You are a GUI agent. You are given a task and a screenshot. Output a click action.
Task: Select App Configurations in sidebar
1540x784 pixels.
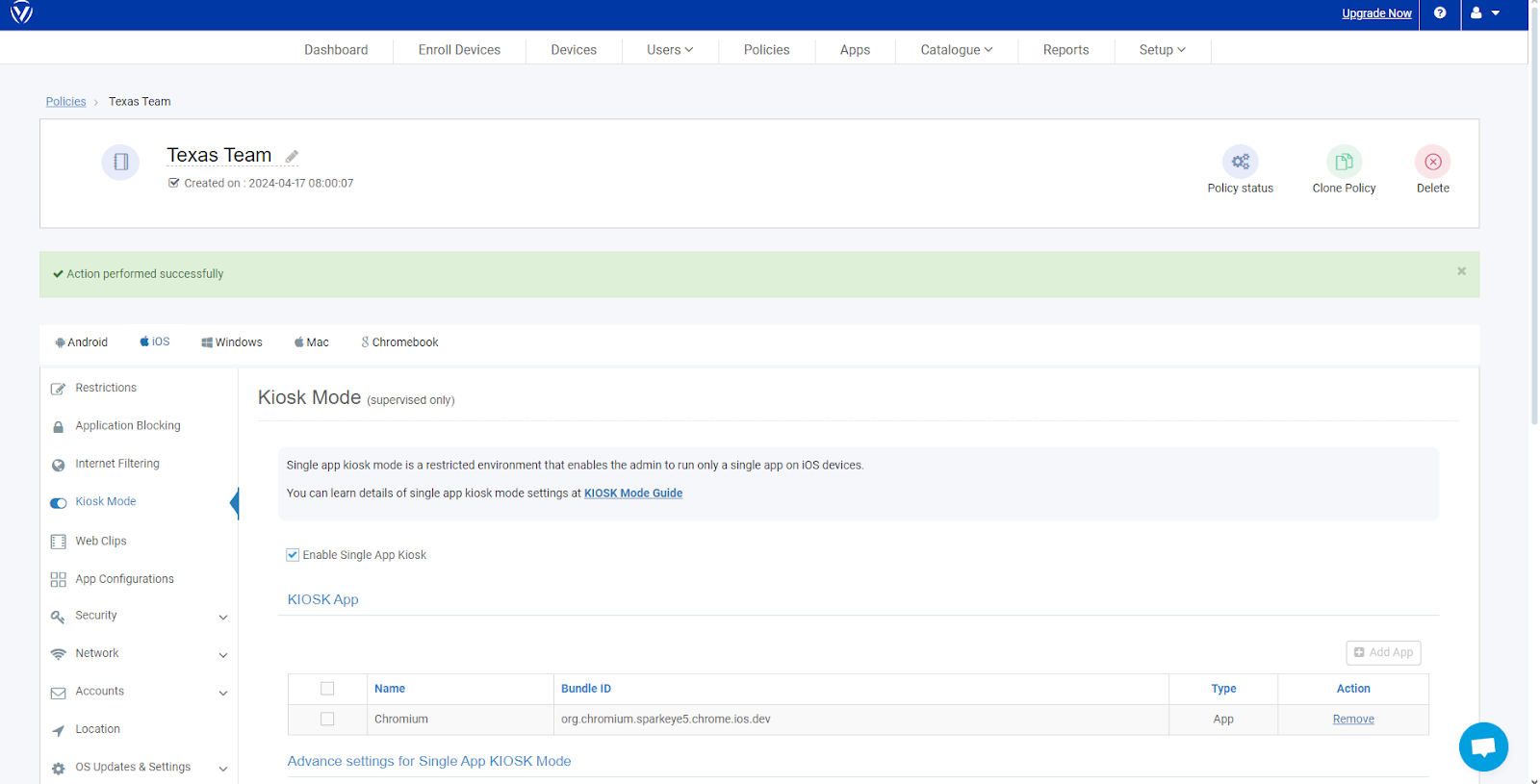(x=125, y=579)
